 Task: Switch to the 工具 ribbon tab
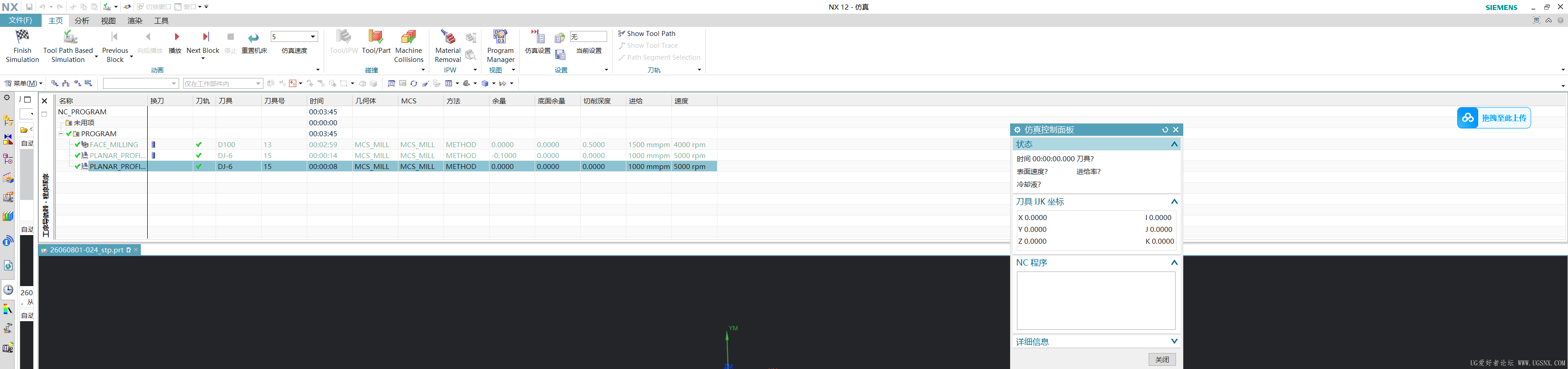(161, 20)
